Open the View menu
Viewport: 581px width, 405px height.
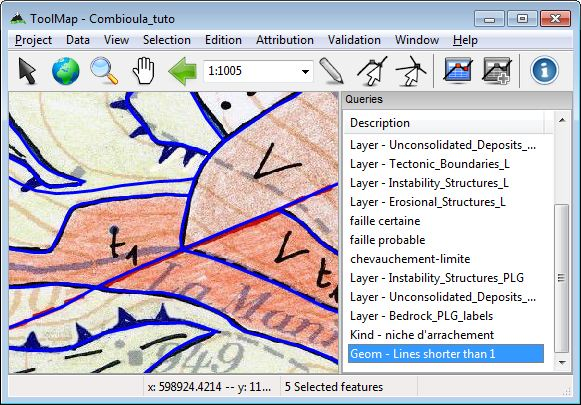[116, 40]
